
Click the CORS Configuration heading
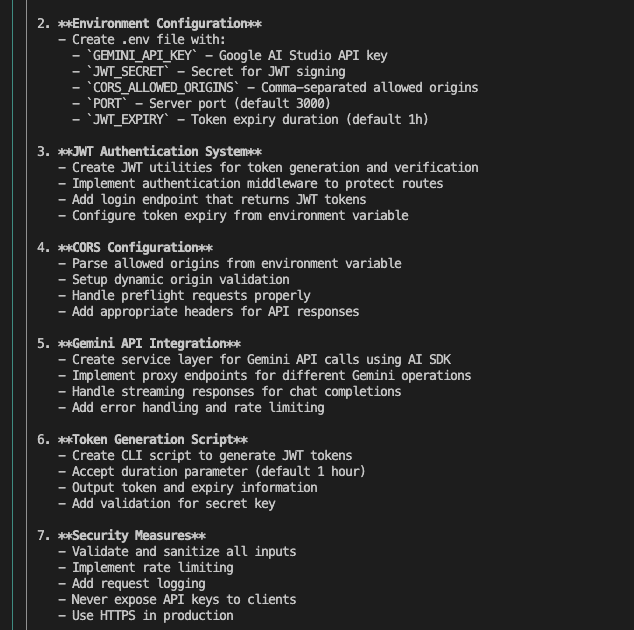pos(125,247)
